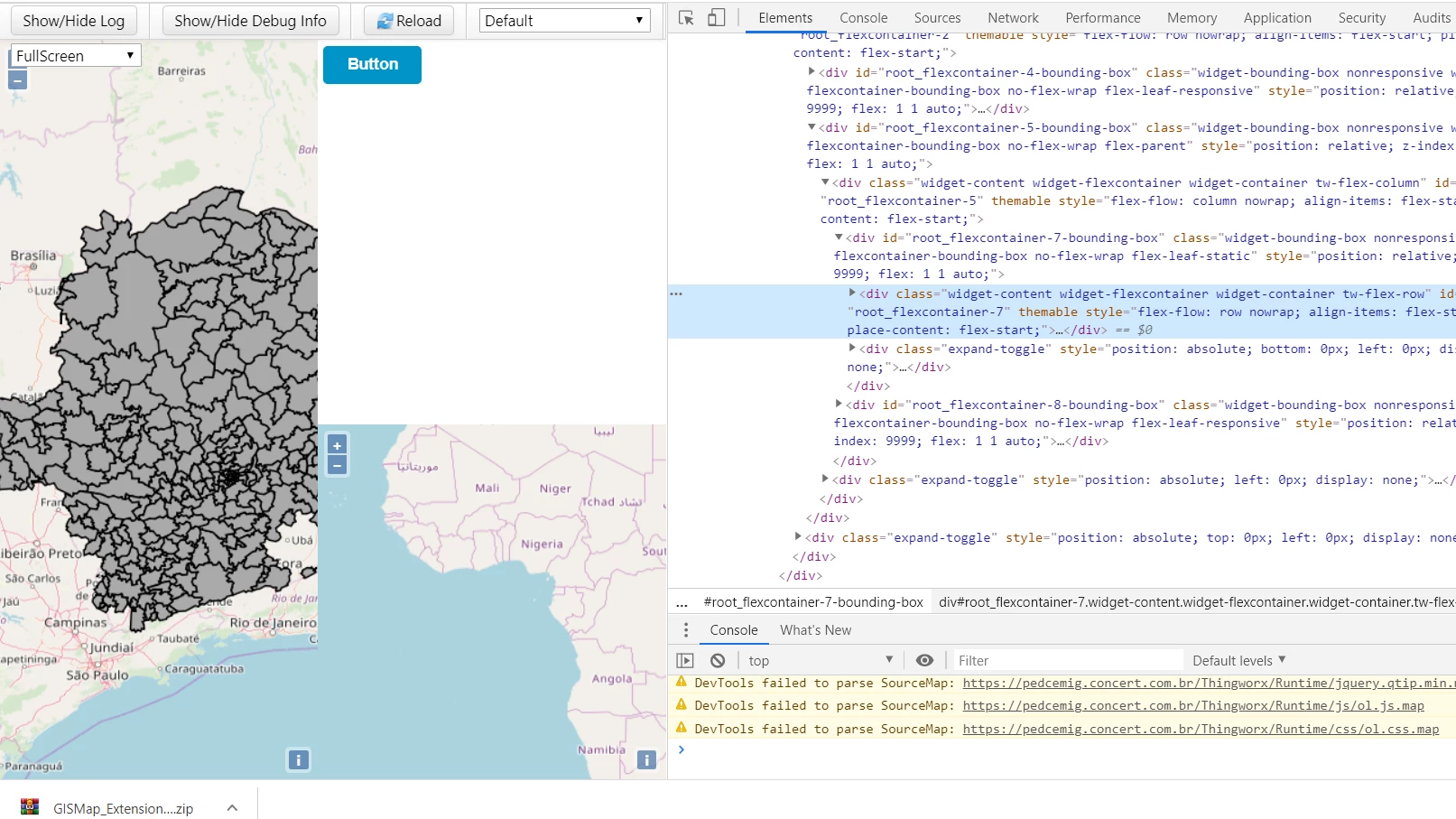Click the Show/Hide Debug Info button
The height and width of the screenshot is (819, 1456).
point(250,21)
